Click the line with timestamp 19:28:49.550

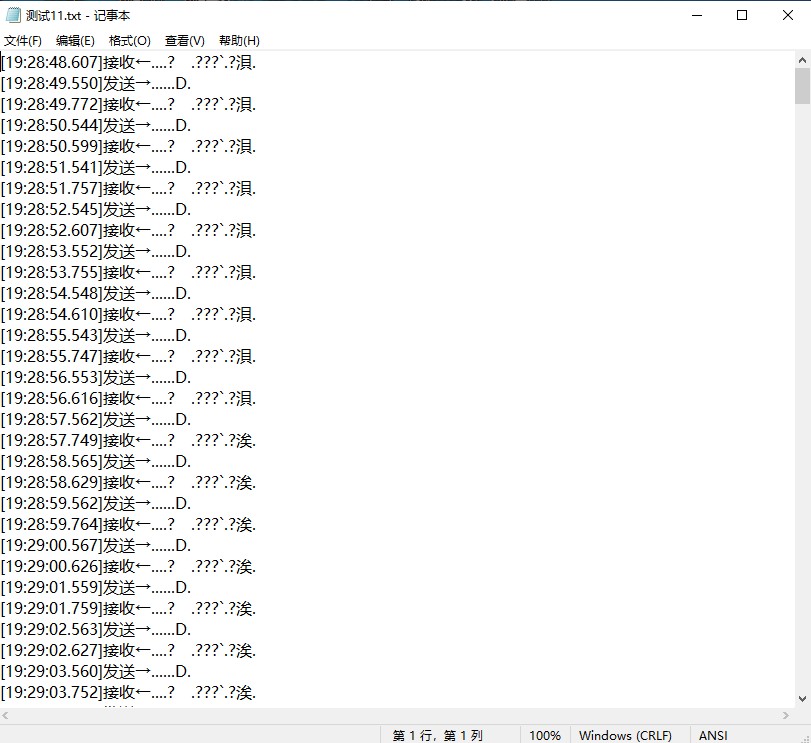tap(96, 83)
